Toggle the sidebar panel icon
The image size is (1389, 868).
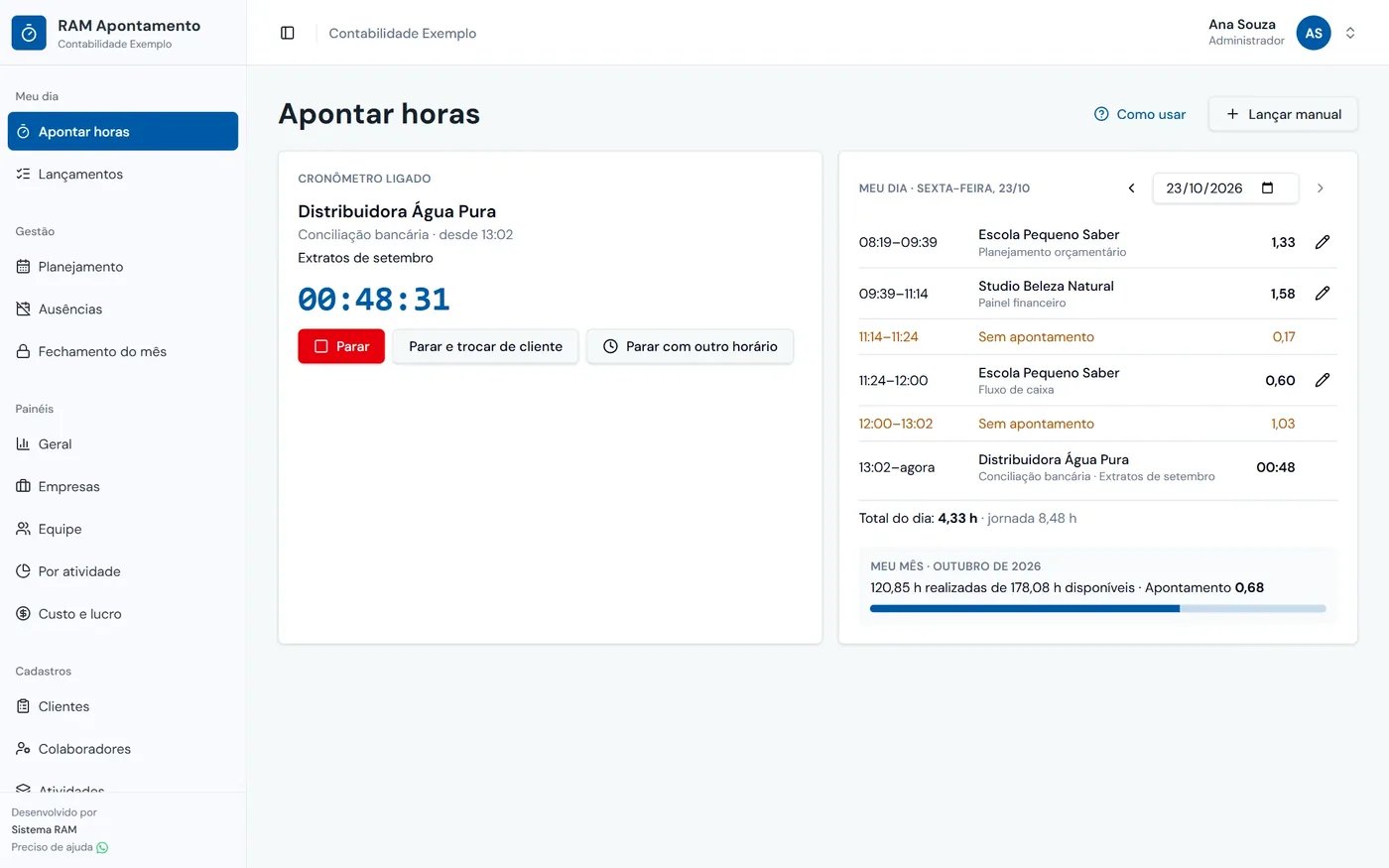point(288,33)
